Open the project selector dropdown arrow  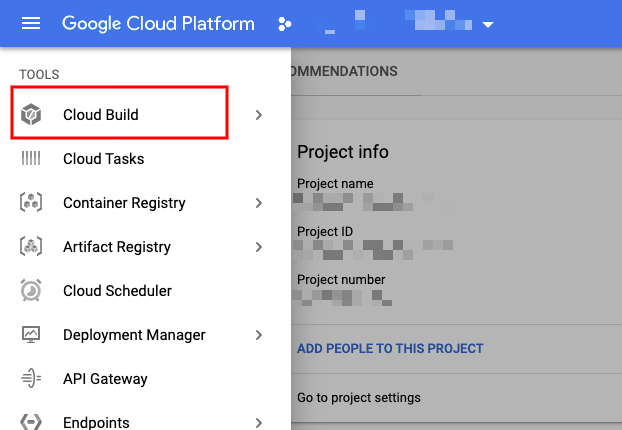click(x=488, y=25)
